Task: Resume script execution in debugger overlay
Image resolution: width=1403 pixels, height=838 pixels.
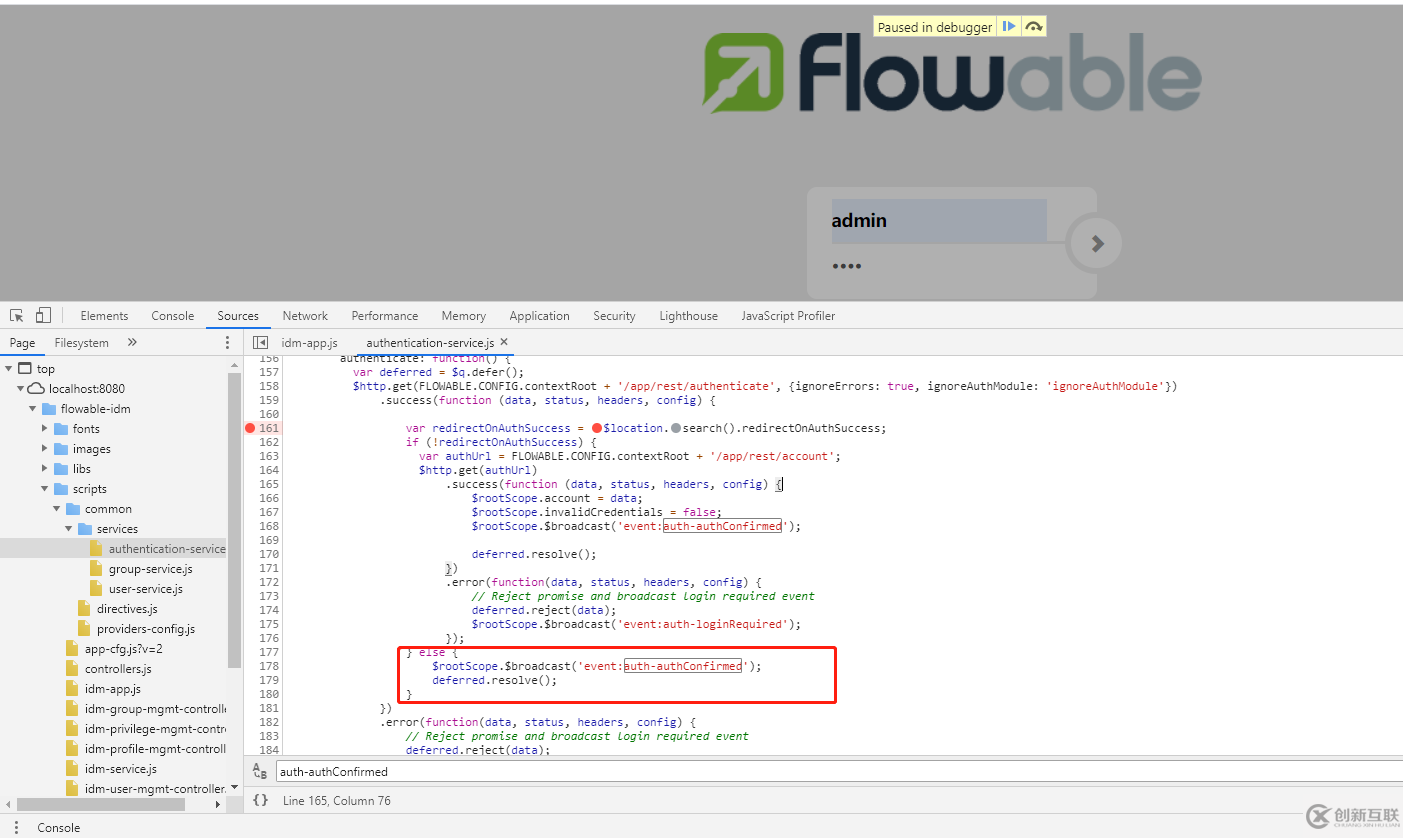Action: click(1010, 26)
